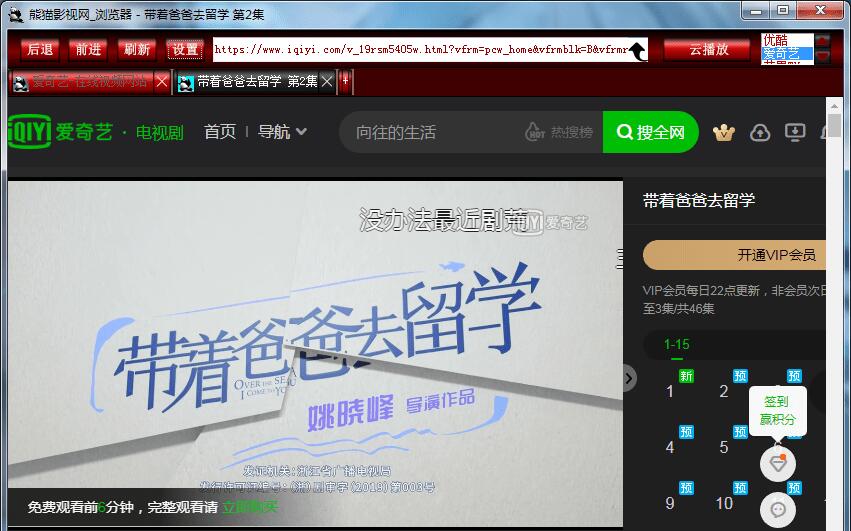Click the 向往的生活 search input field
Screen dimensions: 851x531
430,132
